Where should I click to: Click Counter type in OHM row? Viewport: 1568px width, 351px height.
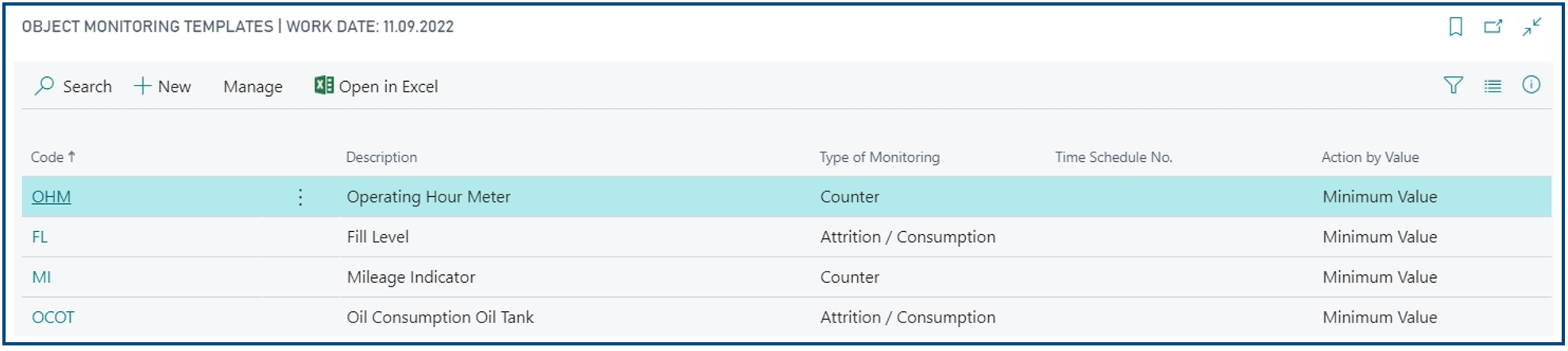click(850, 197)
